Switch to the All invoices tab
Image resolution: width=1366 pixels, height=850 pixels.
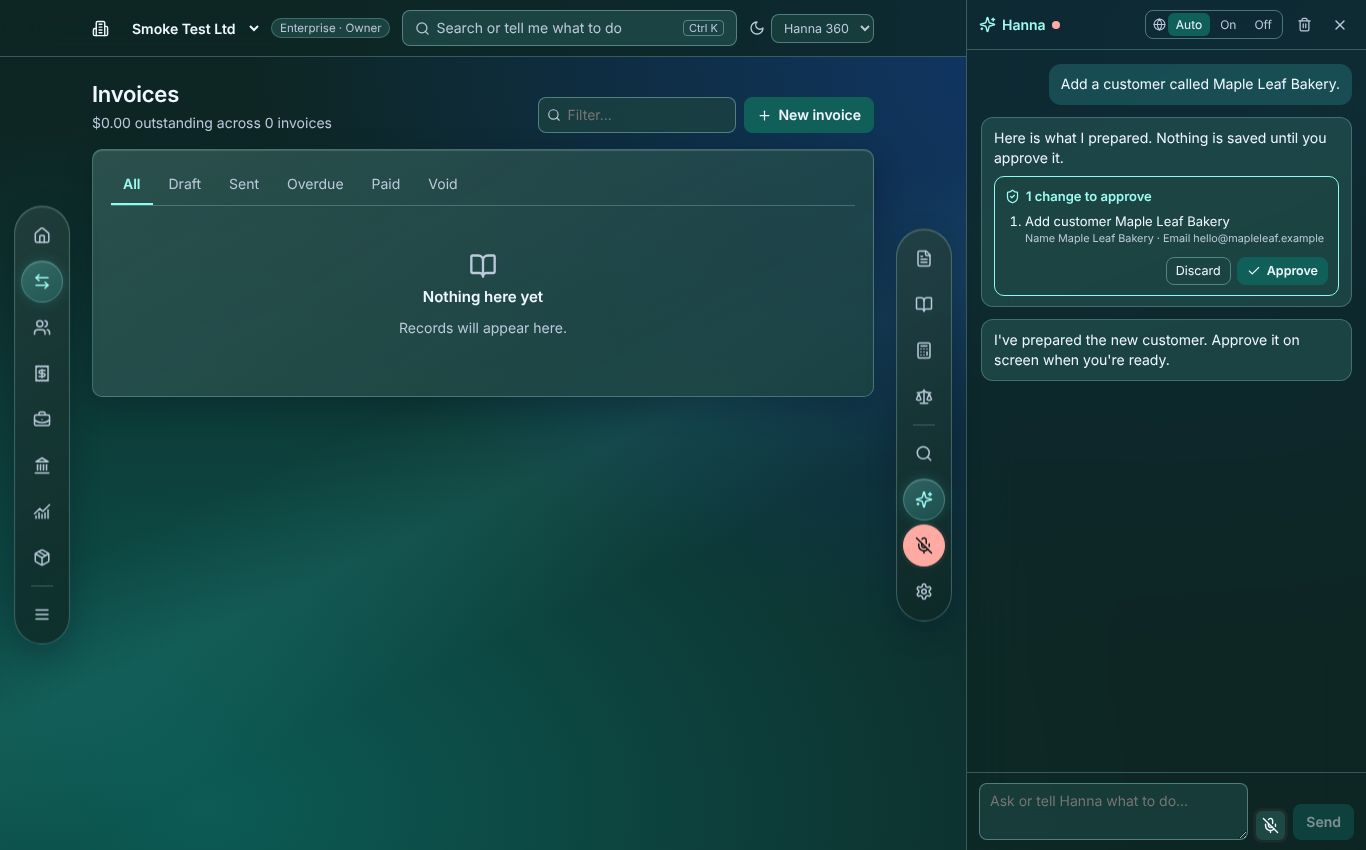click(132, 185)
